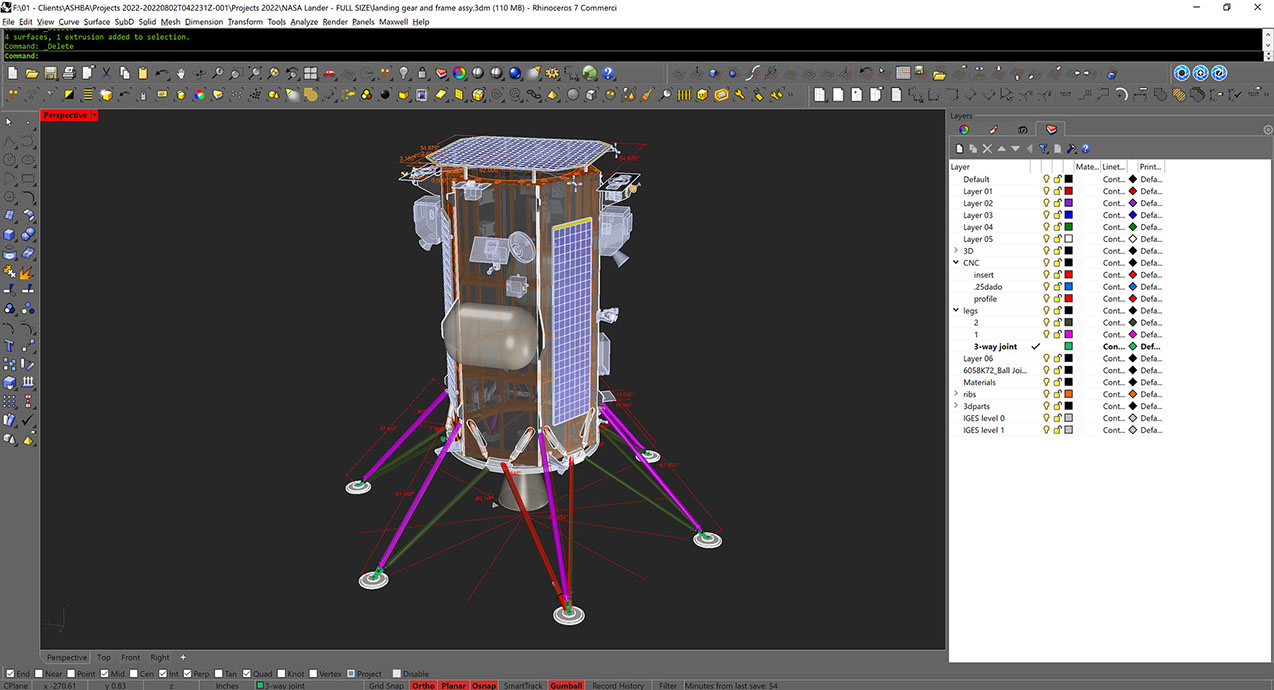Image resolution: width=1274 pixels, height=690 pixels.
Task: Toggle Gumball in the status bar
Action: point(565,686)
